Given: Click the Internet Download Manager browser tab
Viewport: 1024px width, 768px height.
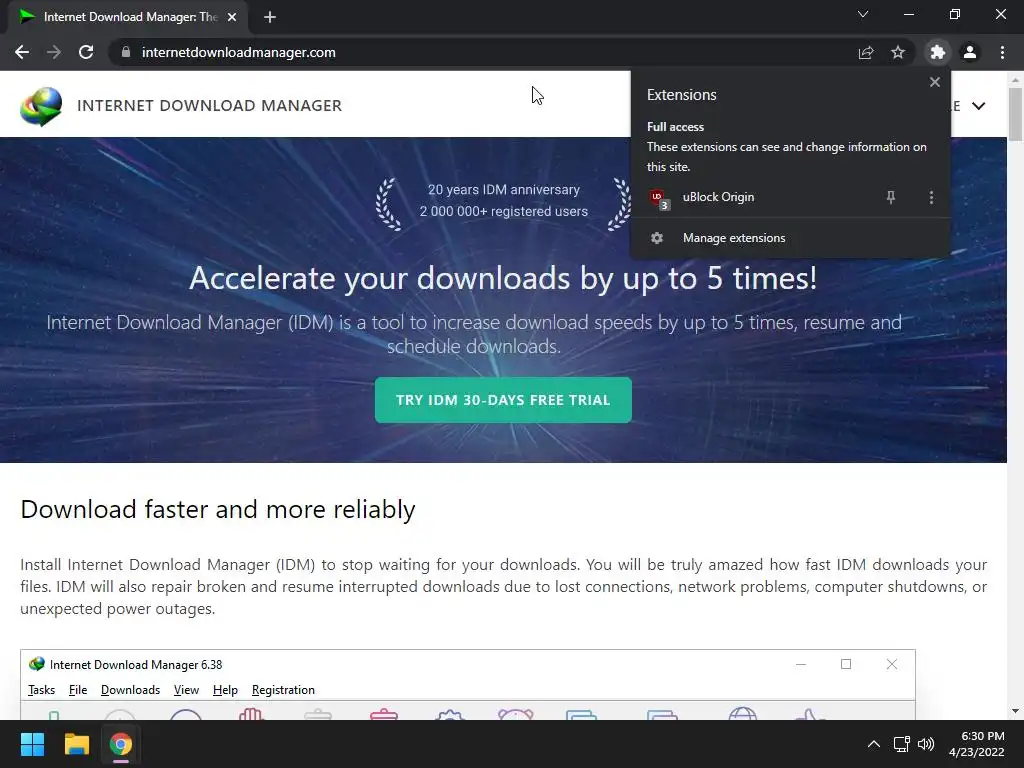Looking at the screenshot, I should click(127, 17).
